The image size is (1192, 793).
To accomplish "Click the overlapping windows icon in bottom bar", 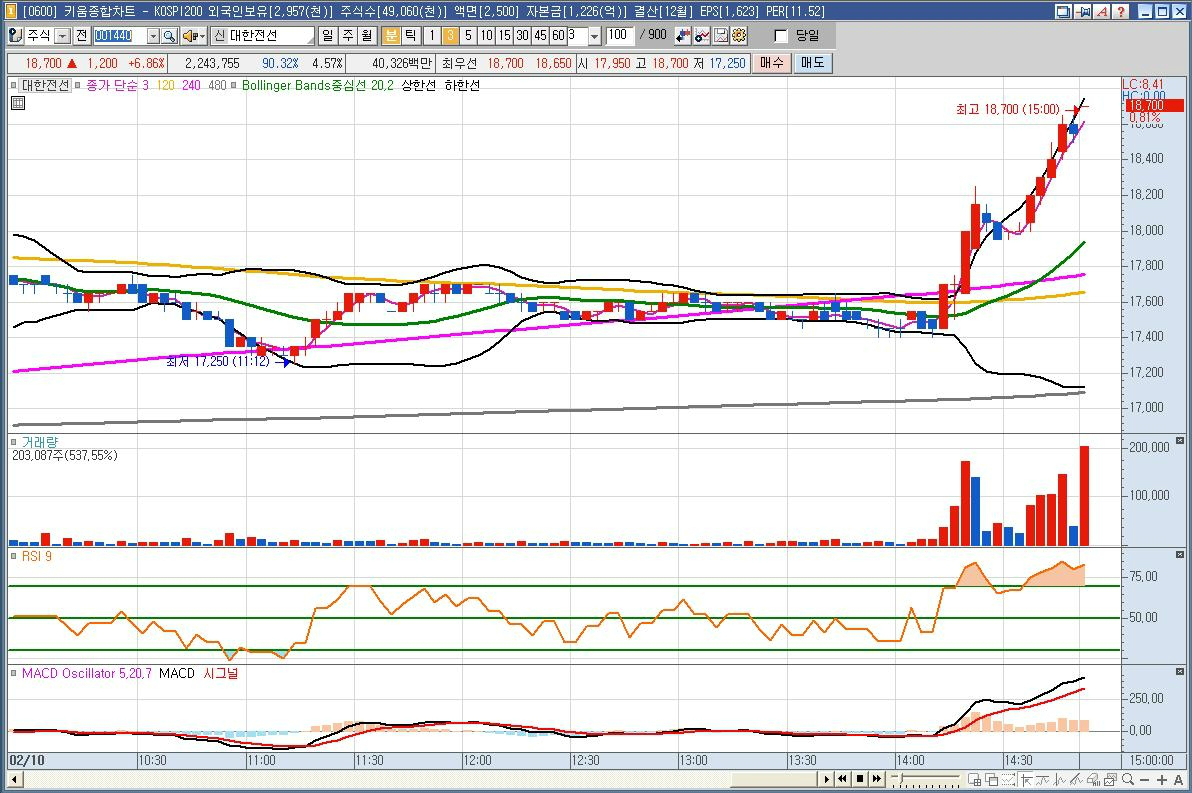I will click(991, 780).
